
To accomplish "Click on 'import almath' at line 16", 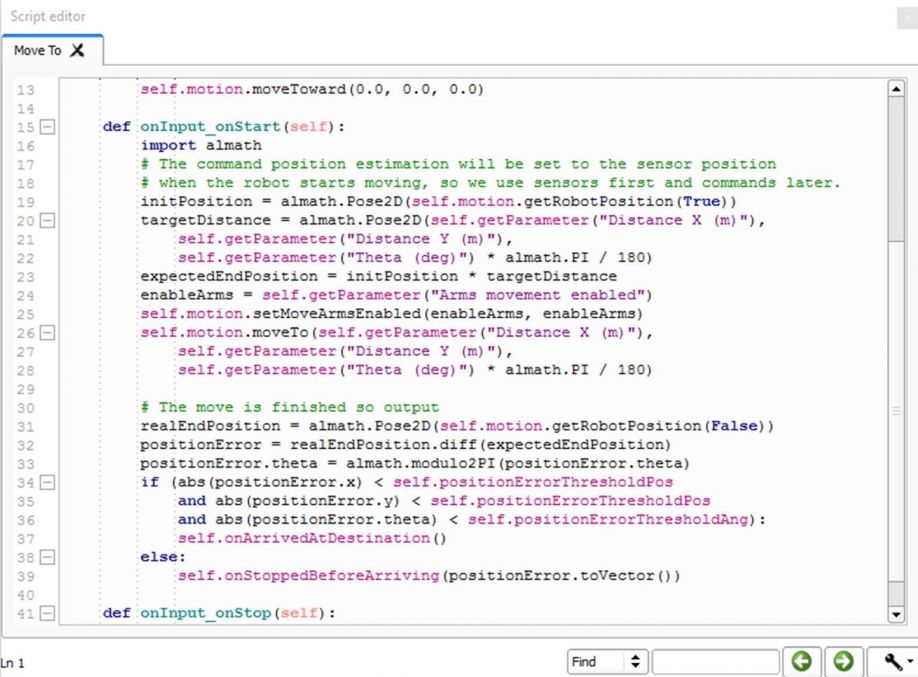I will tap(201, 145).
